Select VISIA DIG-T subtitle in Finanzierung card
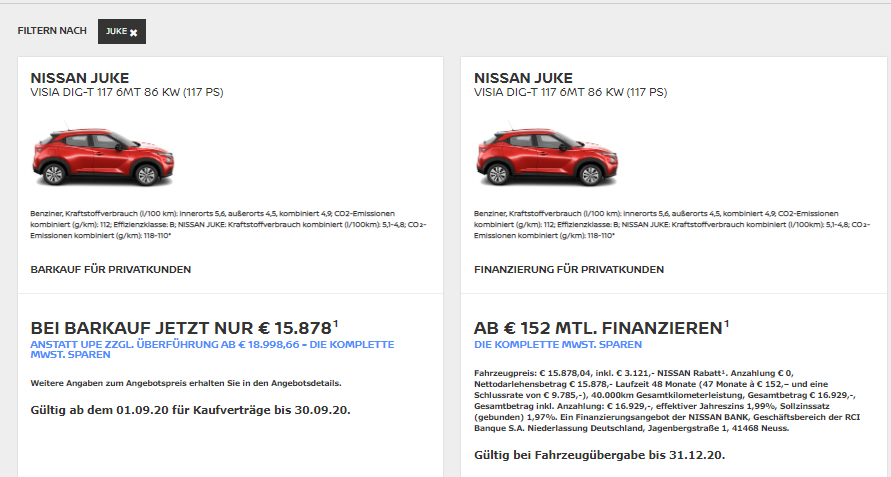Screen dimensions: 891x477 click(571, 92)
